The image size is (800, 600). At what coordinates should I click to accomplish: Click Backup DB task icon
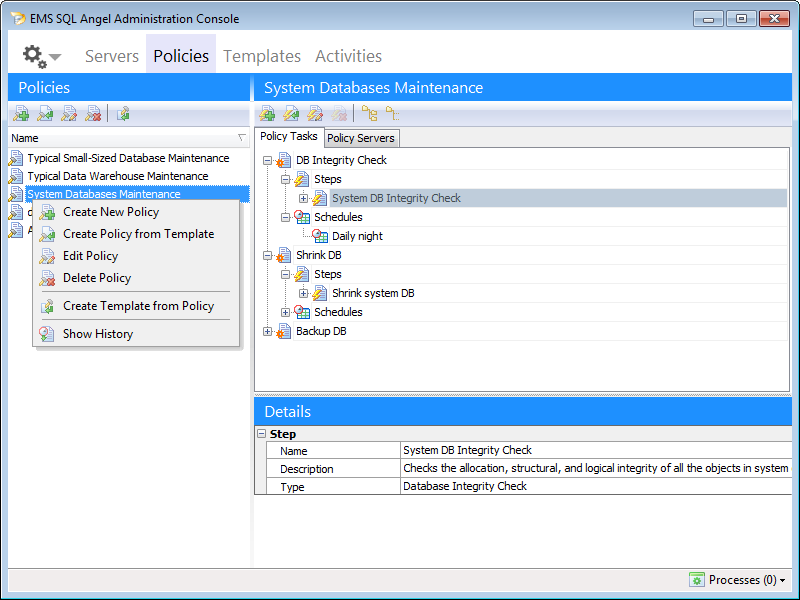tap(283, 331)
